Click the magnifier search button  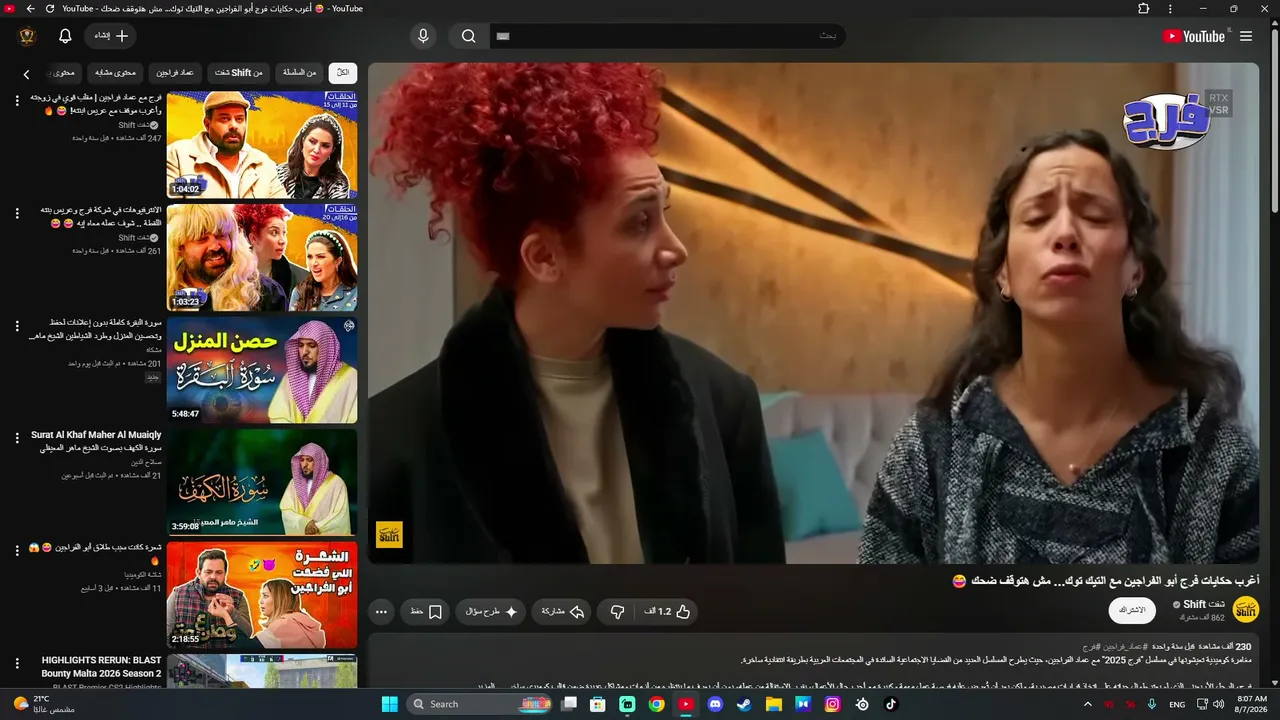[x=468, y=36]
